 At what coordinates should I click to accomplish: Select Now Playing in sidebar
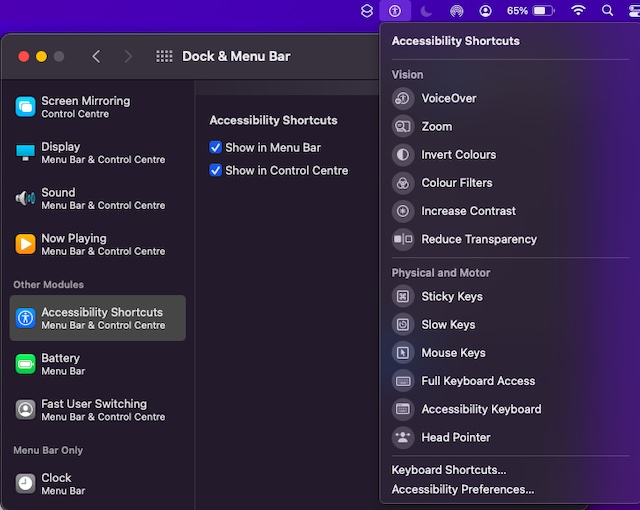(98, 244)
